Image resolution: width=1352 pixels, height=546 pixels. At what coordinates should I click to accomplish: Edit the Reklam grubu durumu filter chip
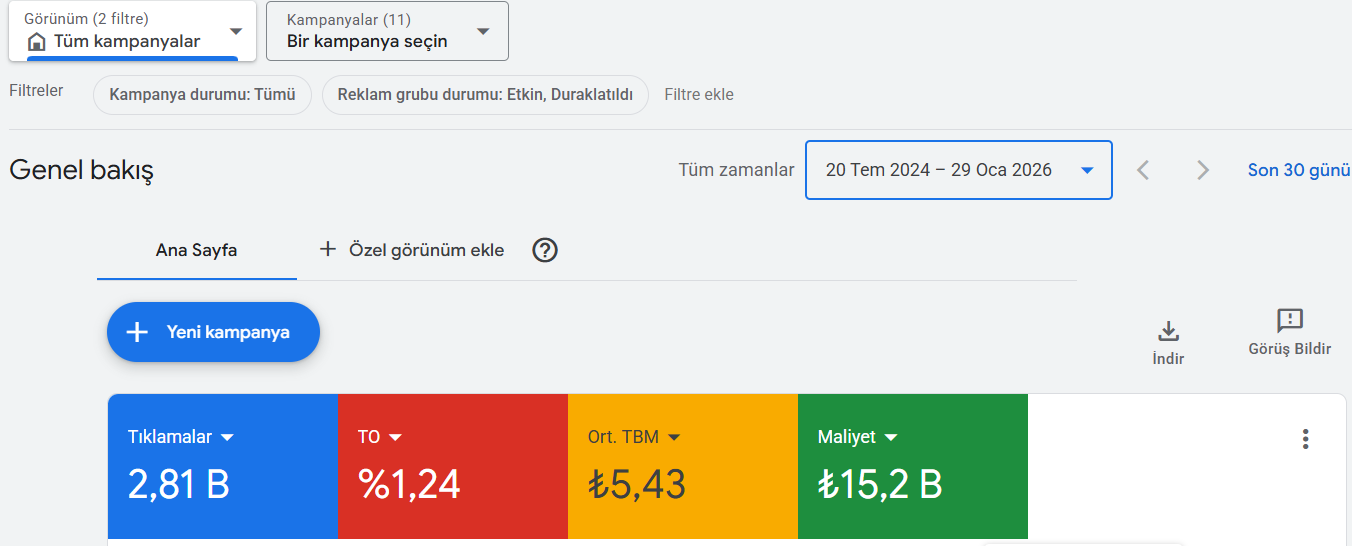pos(485,95)
